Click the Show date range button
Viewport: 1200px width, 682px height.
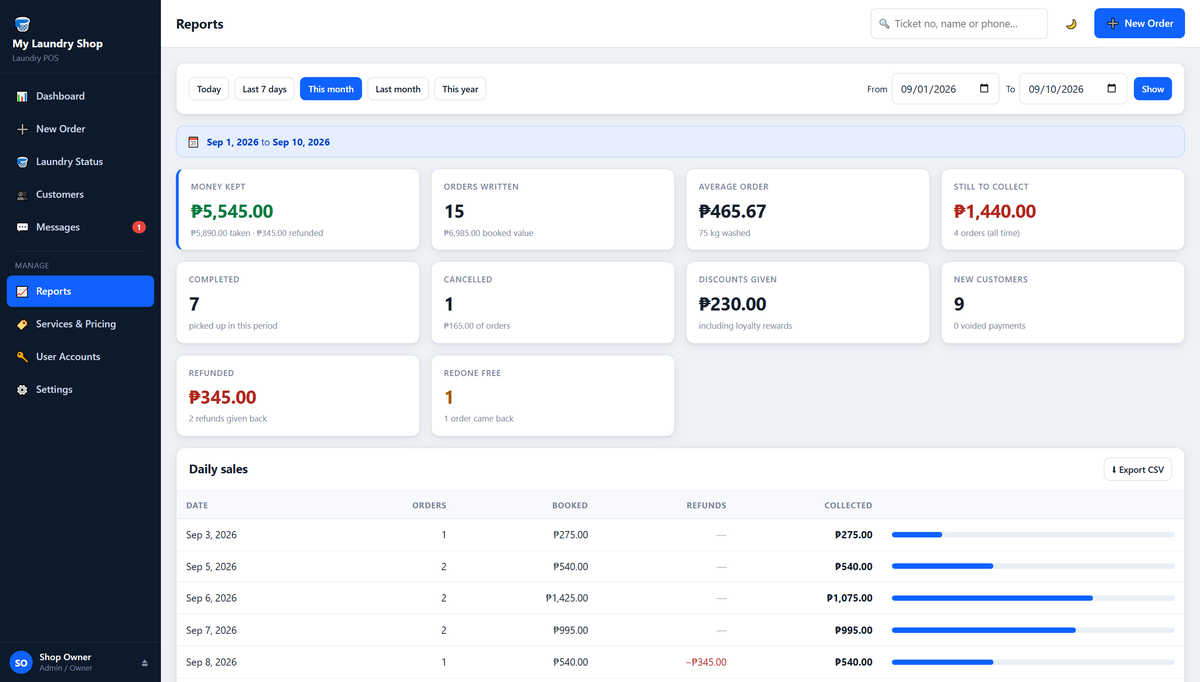pyautogui.click(x=1153, y=89)
